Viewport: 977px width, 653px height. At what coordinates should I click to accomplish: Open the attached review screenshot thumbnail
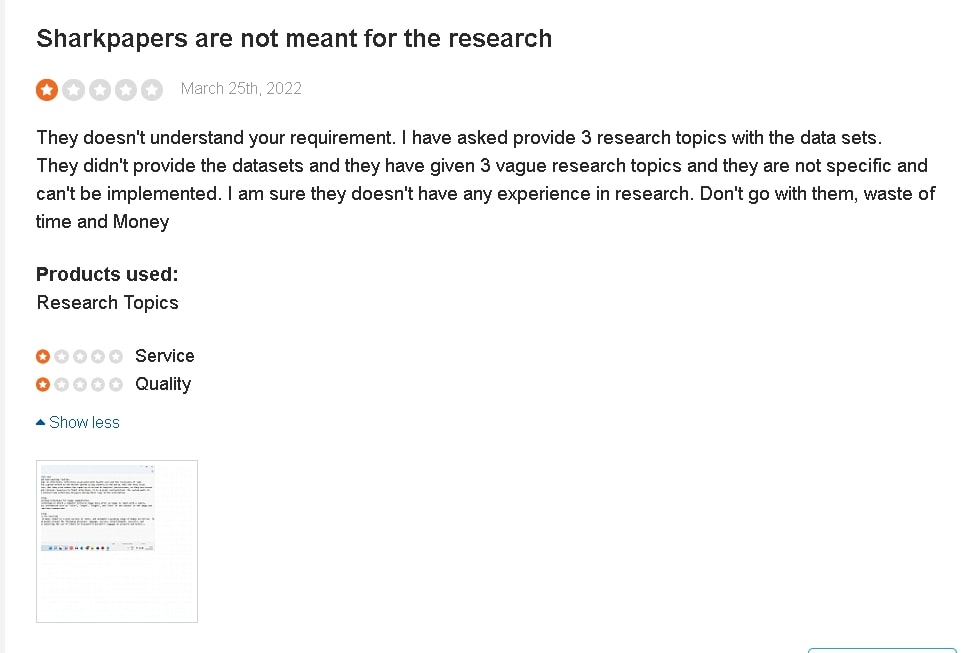point(117,541)
